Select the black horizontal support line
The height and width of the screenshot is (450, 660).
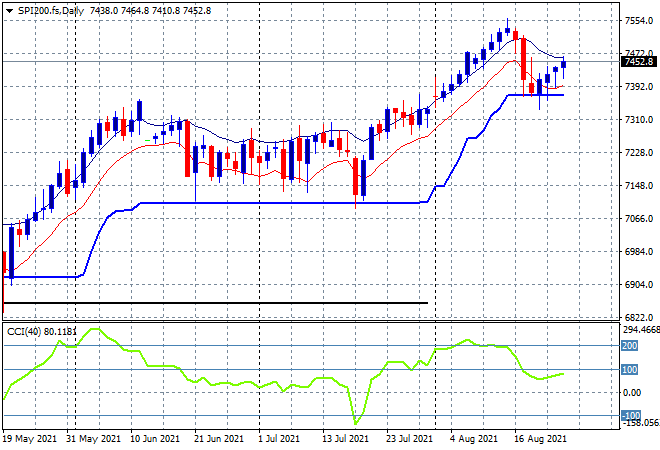click(x=216, y=303)
